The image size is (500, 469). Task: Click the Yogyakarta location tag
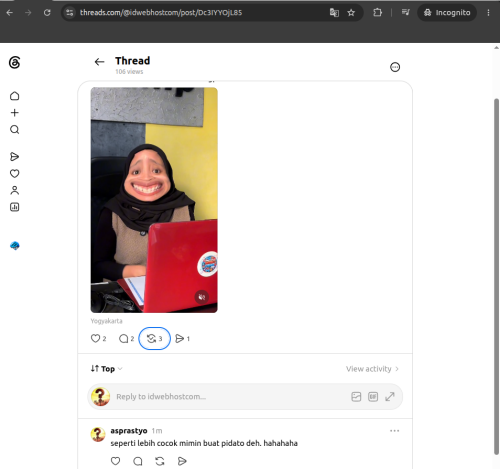pyautogui.click(x=106, y=321)
